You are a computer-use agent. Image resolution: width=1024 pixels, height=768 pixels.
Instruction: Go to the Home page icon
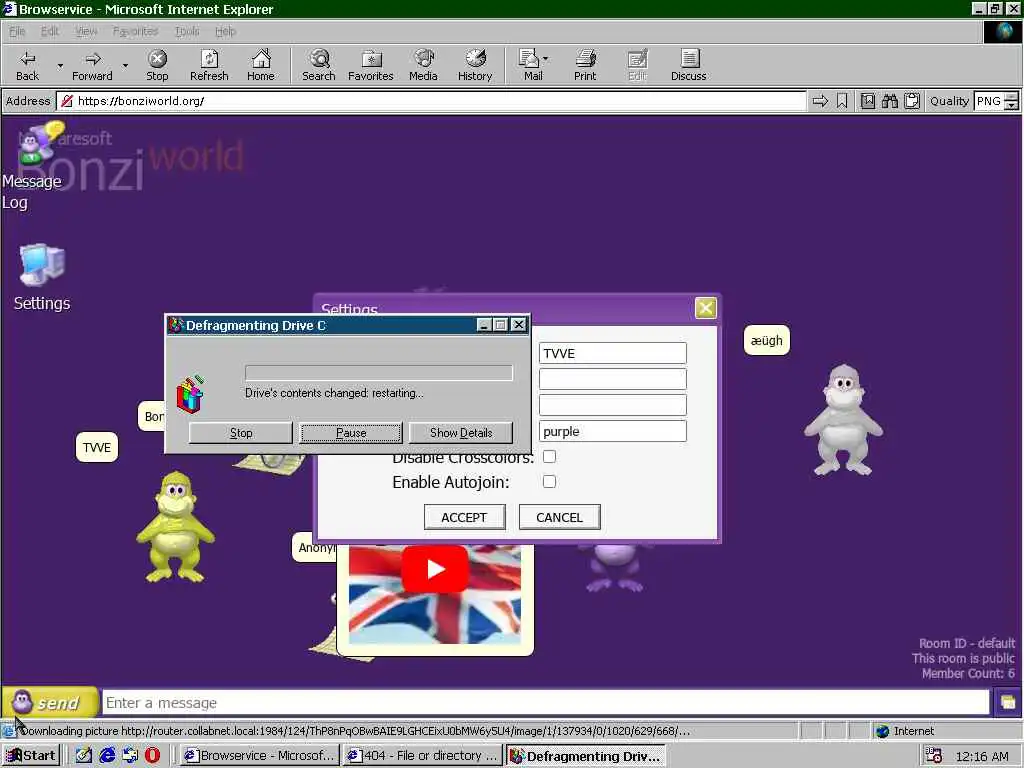(261, 65)
